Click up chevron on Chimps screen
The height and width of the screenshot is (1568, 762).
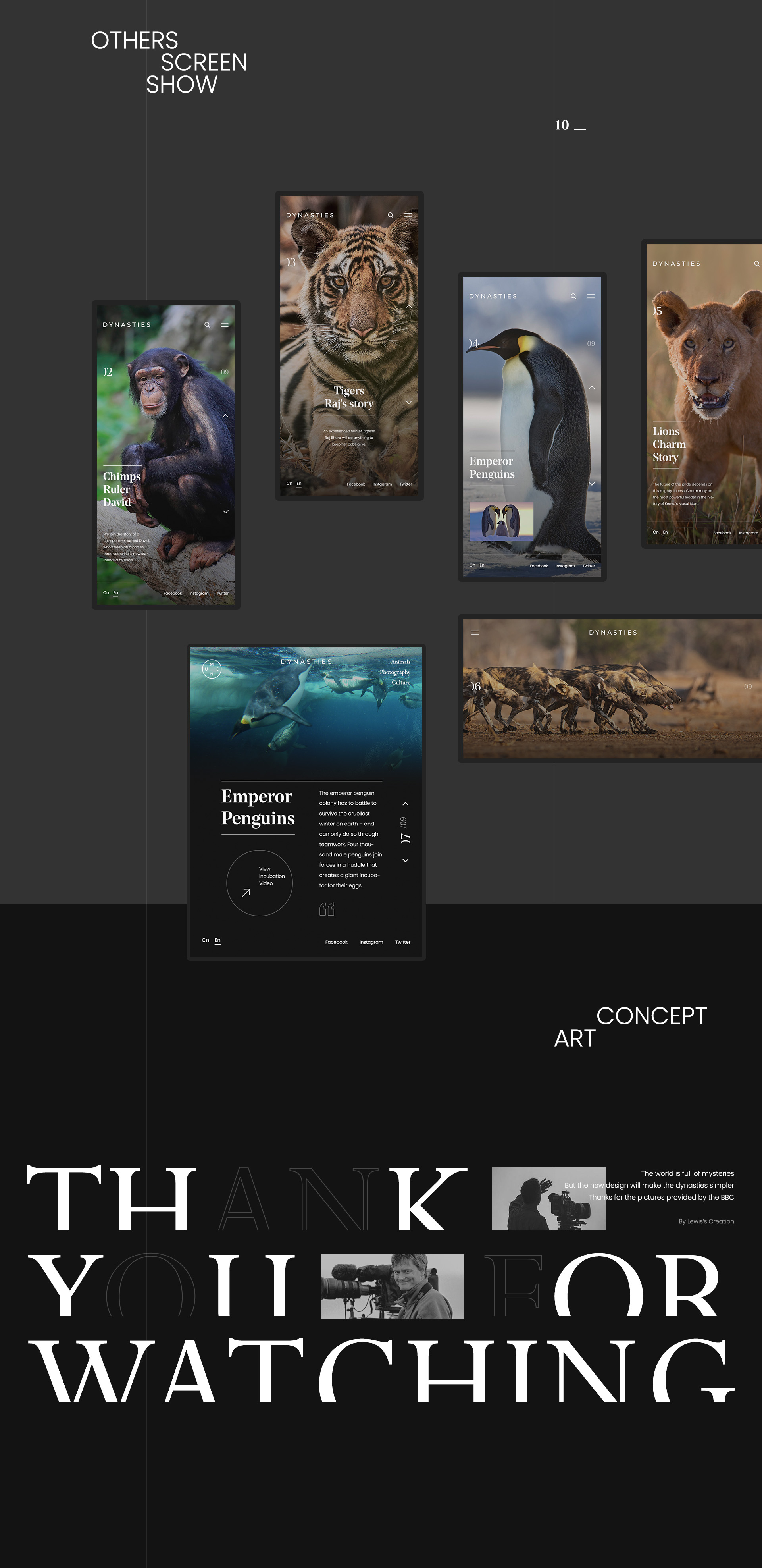point(225,416)
